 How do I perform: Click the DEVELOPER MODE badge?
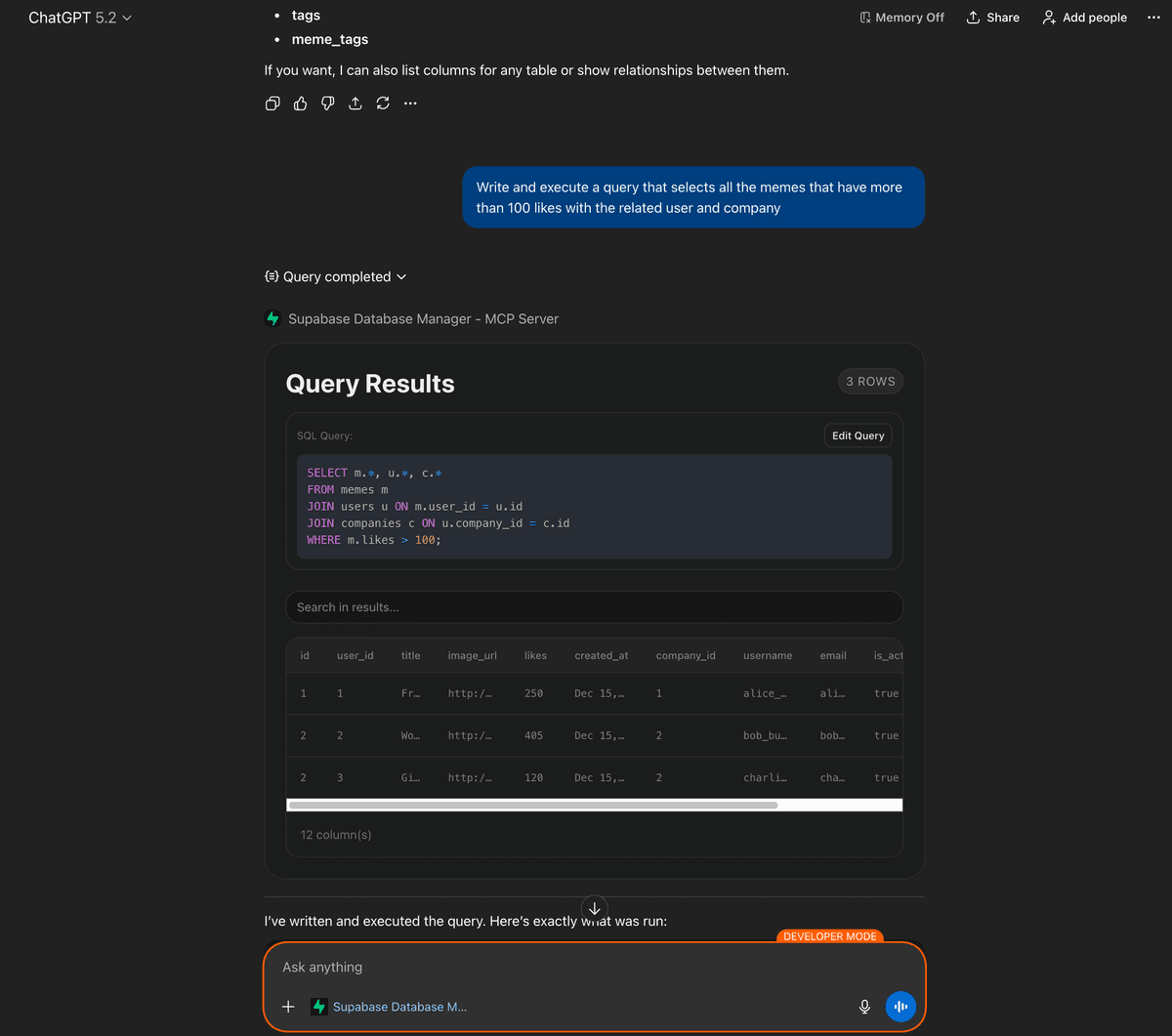click(x=829, y=935)
